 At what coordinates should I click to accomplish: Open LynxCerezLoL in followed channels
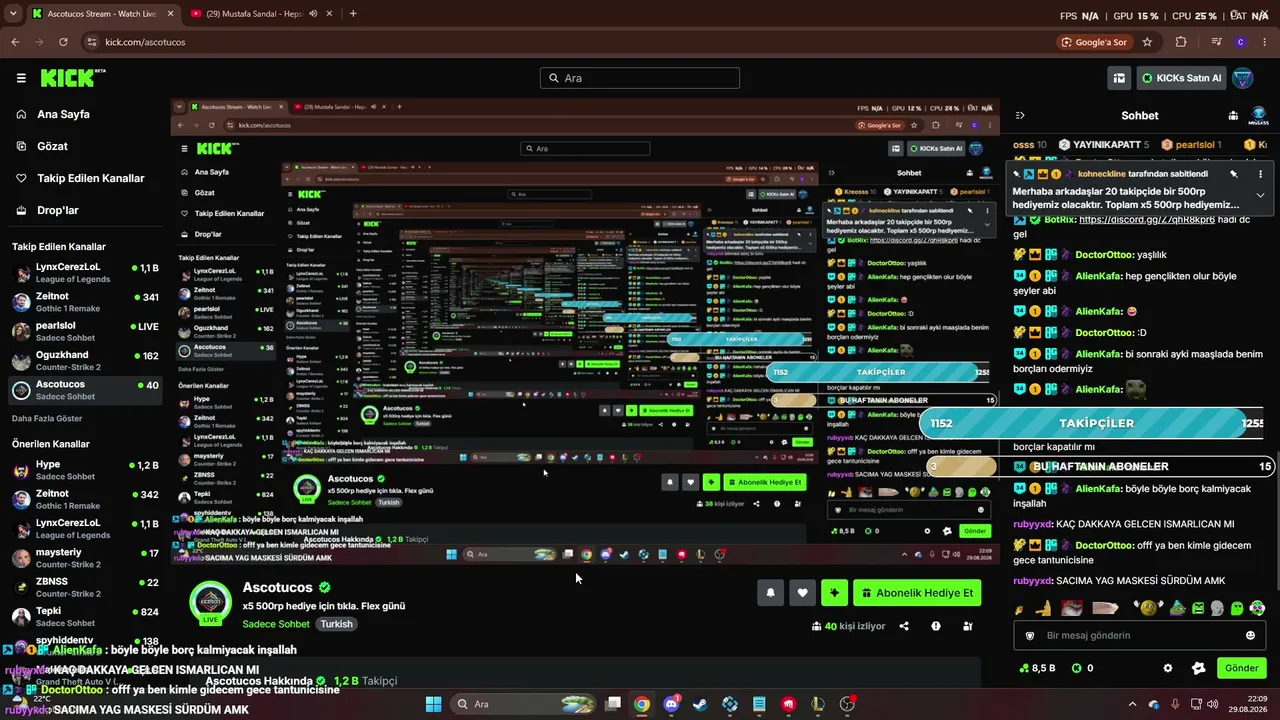[85, 273]
